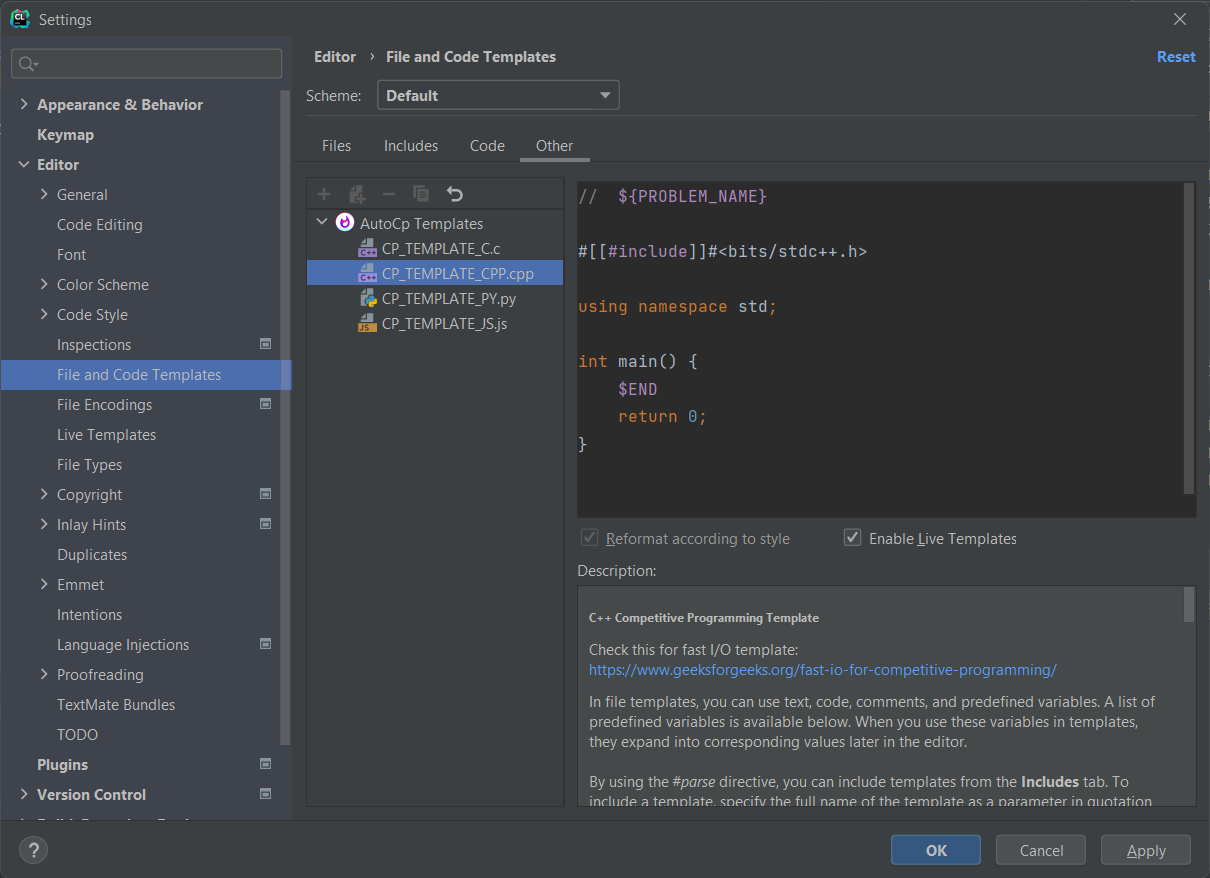The width and height of the screenshot is (1210, 878).
Task: Click the Create Template plus icon
Action: pyautogui.click(x=323, y=193)
